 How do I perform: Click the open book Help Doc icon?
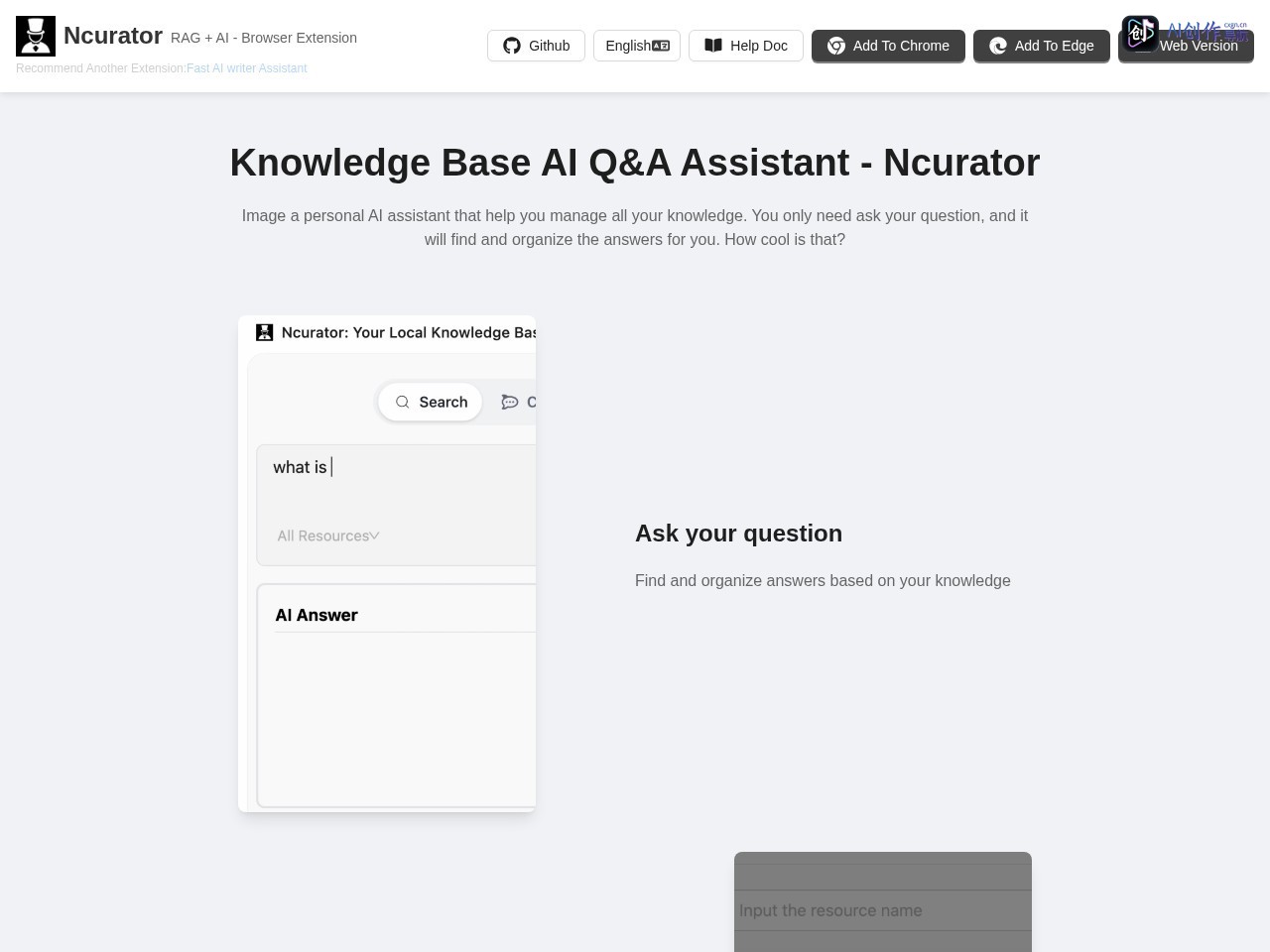tap(713, 46)
